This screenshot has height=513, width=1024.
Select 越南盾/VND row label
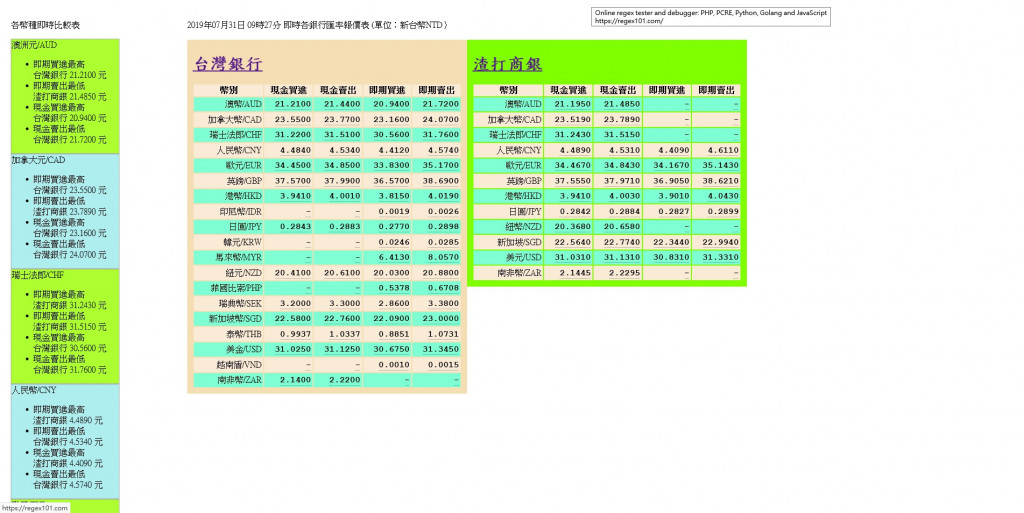pos(239,365)
